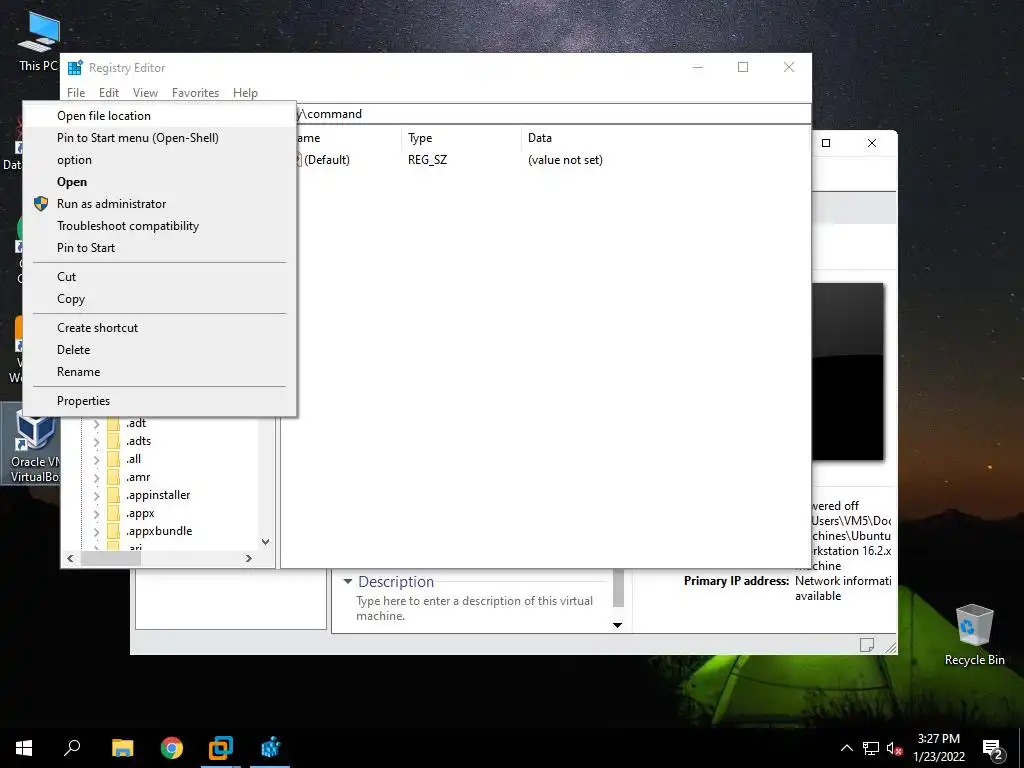Expand the .all registry key

96,460
